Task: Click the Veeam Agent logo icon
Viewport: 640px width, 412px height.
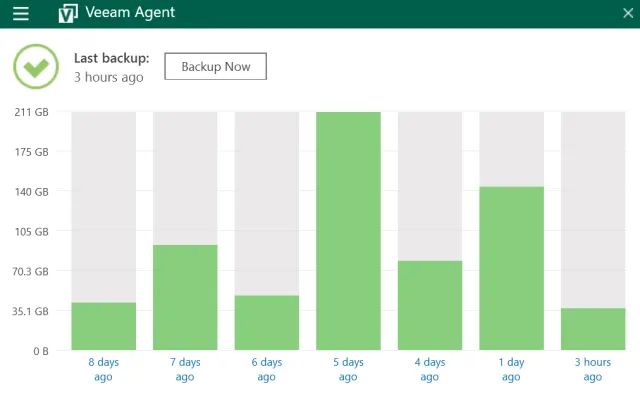Action: pos(68,13)
